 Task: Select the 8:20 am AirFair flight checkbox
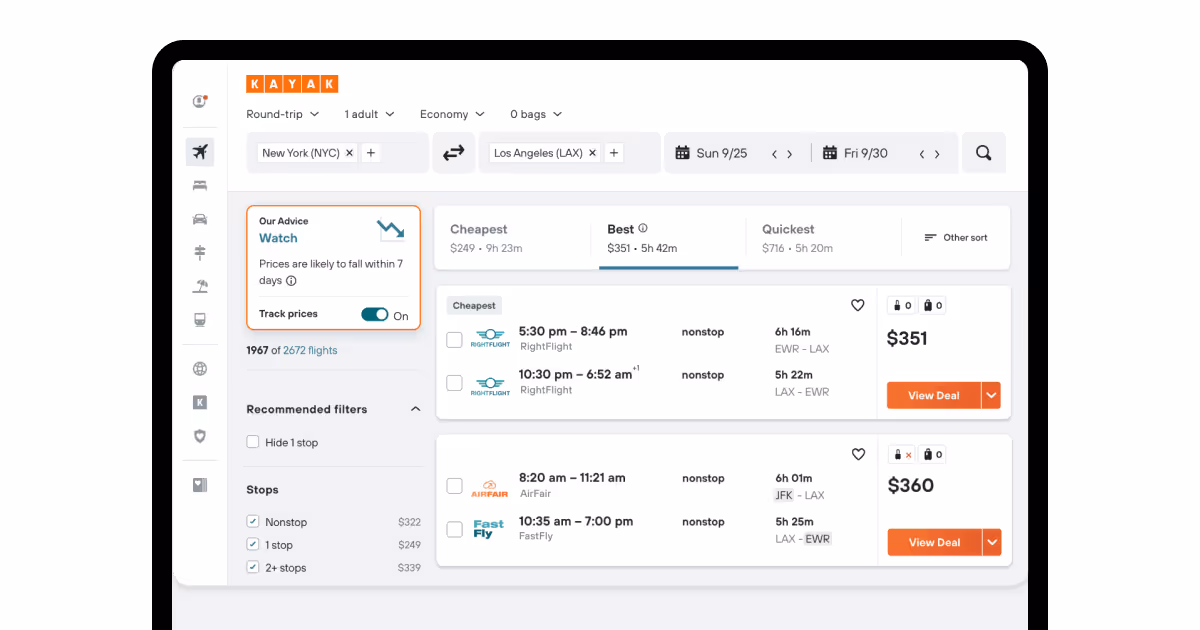point(454,486)
